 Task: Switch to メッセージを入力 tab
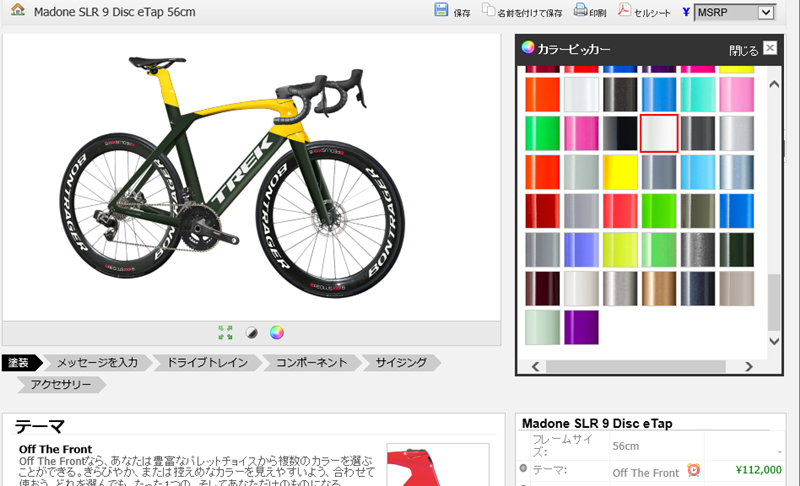(x=97, y=363)
